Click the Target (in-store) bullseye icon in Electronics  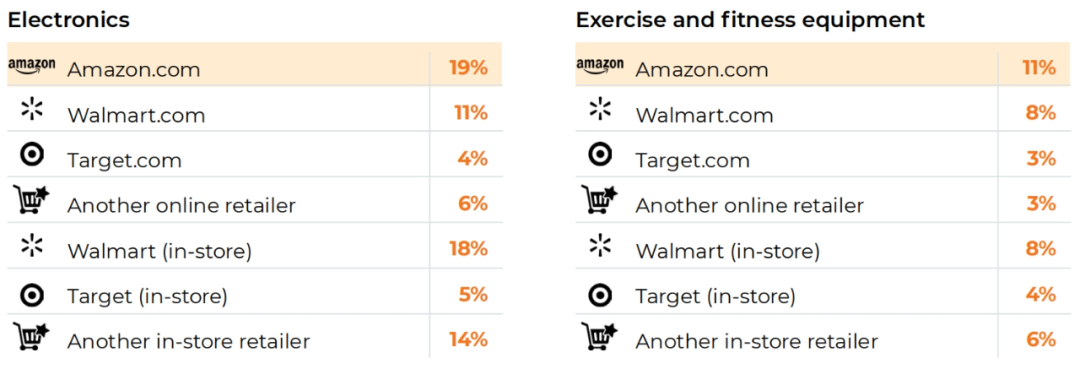pyautogui.click(x=32, y=296)
